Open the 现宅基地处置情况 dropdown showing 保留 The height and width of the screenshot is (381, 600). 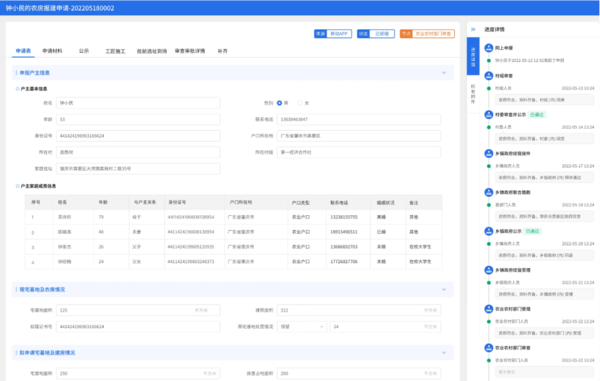[x=302, y=327]
